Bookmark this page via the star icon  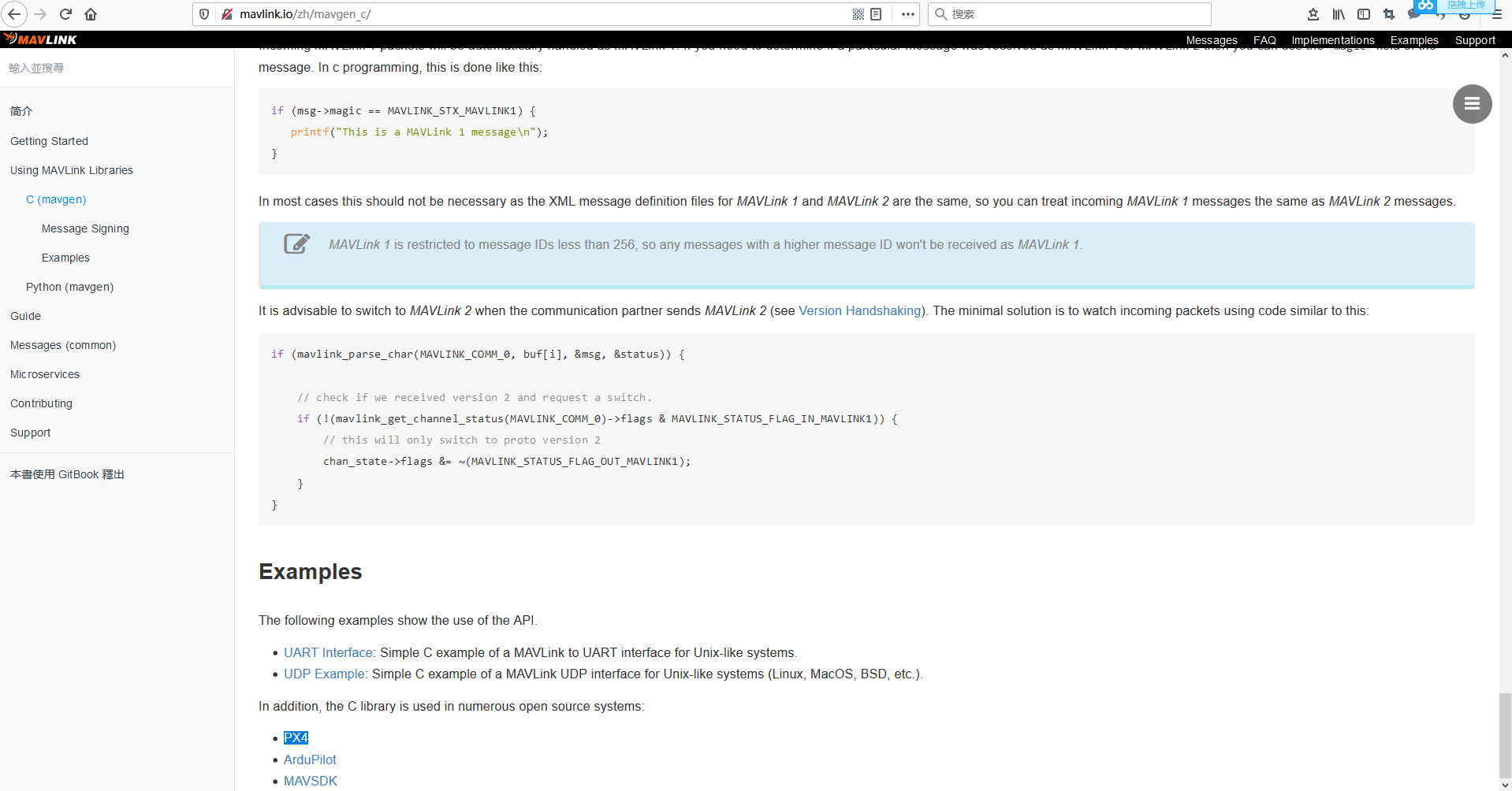pos(1312,14)
